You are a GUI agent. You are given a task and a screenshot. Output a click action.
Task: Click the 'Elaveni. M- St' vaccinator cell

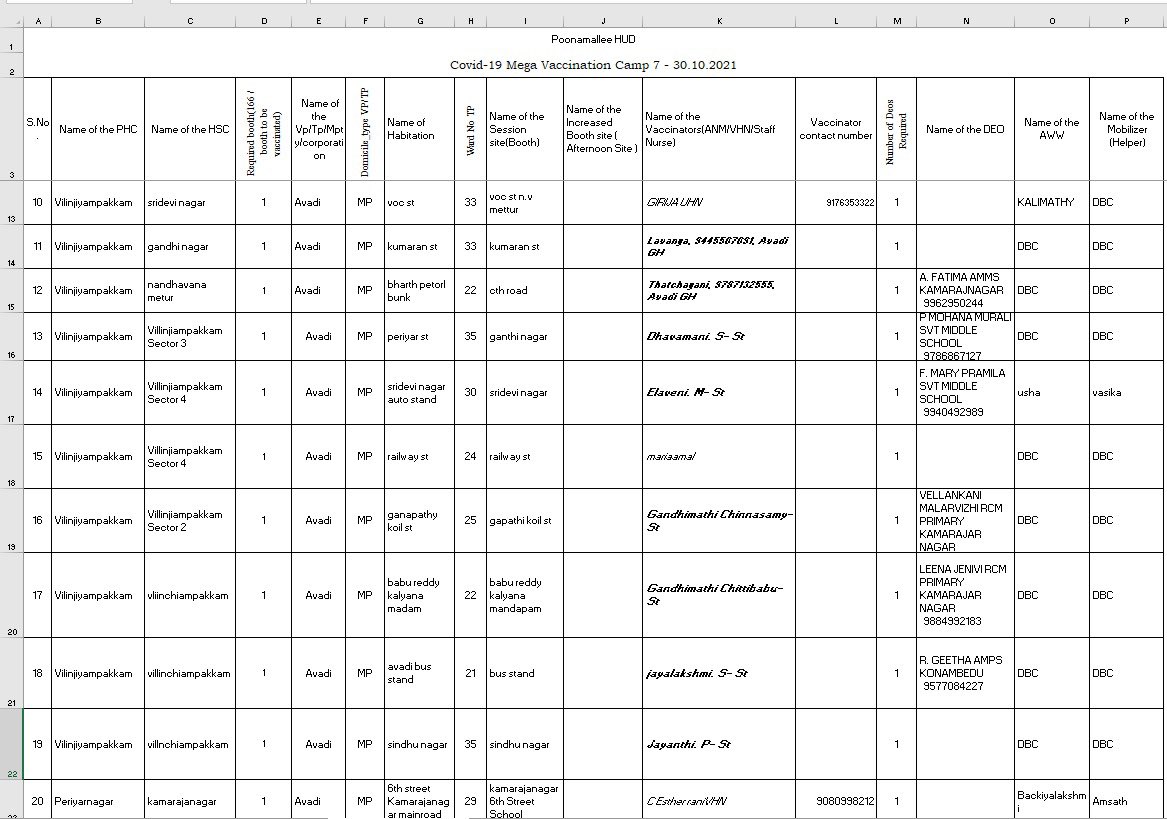tap(719, 392)
